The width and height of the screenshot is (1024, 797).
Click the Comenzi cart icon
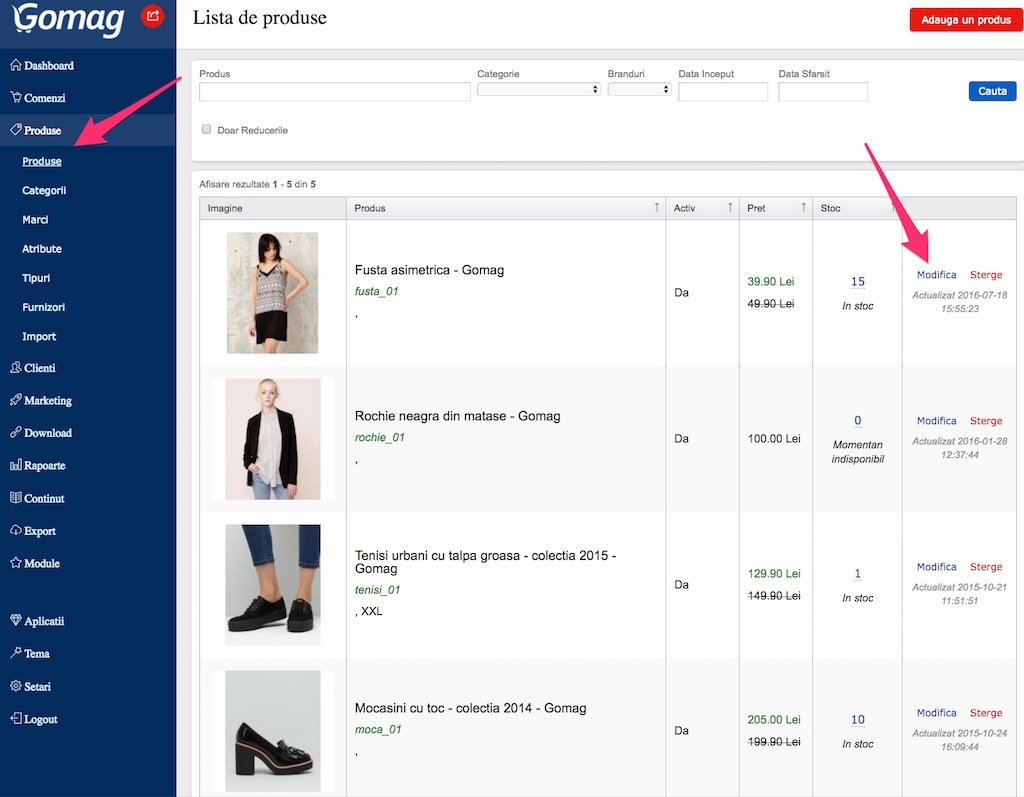pyautogui.click(x=15, y=98)
